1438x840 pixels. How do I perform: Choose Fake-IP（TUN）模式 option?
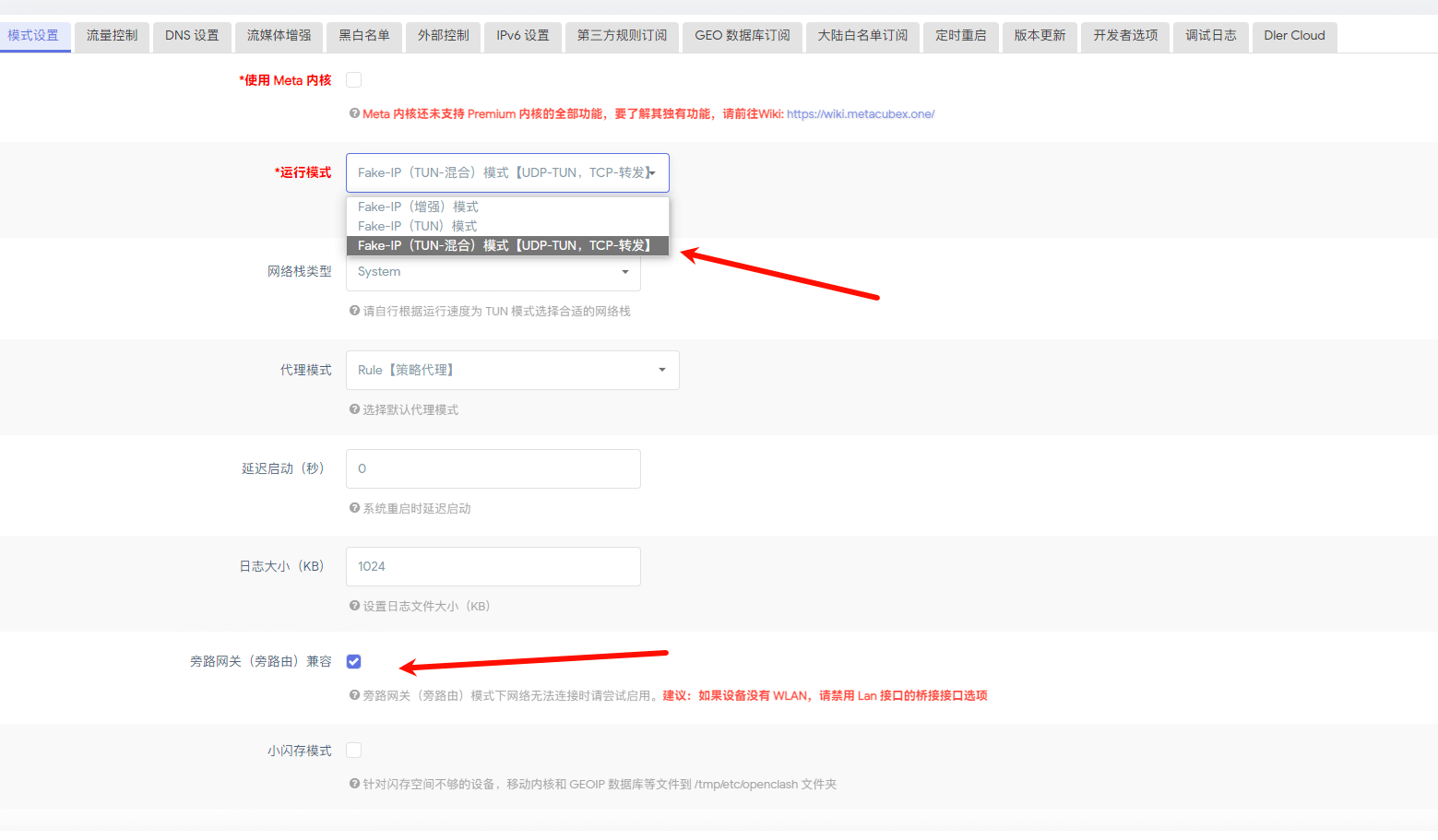[x=417, y=226]
